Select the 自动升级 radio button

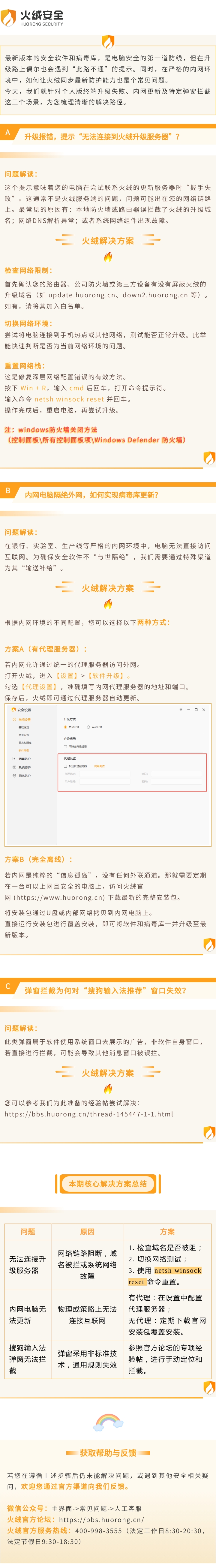coord(66,727)
